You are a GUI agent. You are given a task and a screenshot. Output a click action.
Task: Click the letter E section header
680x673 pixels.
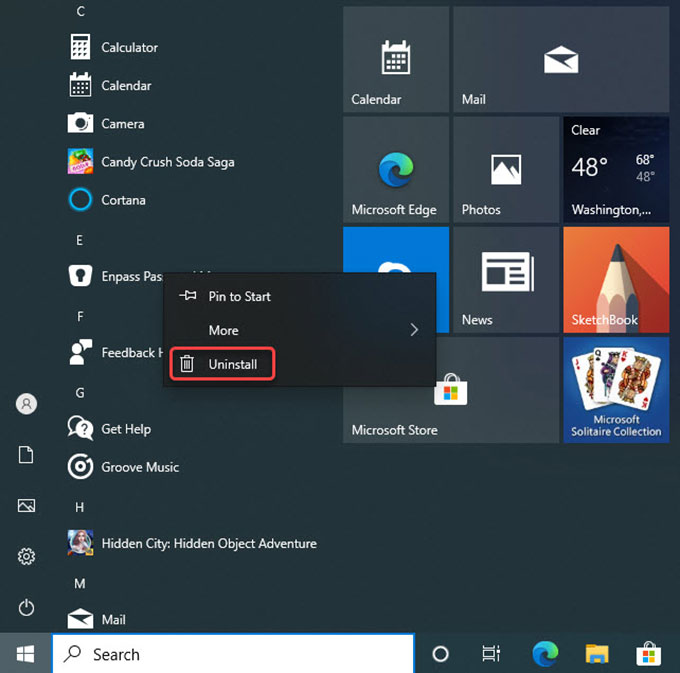click(80, 240)
